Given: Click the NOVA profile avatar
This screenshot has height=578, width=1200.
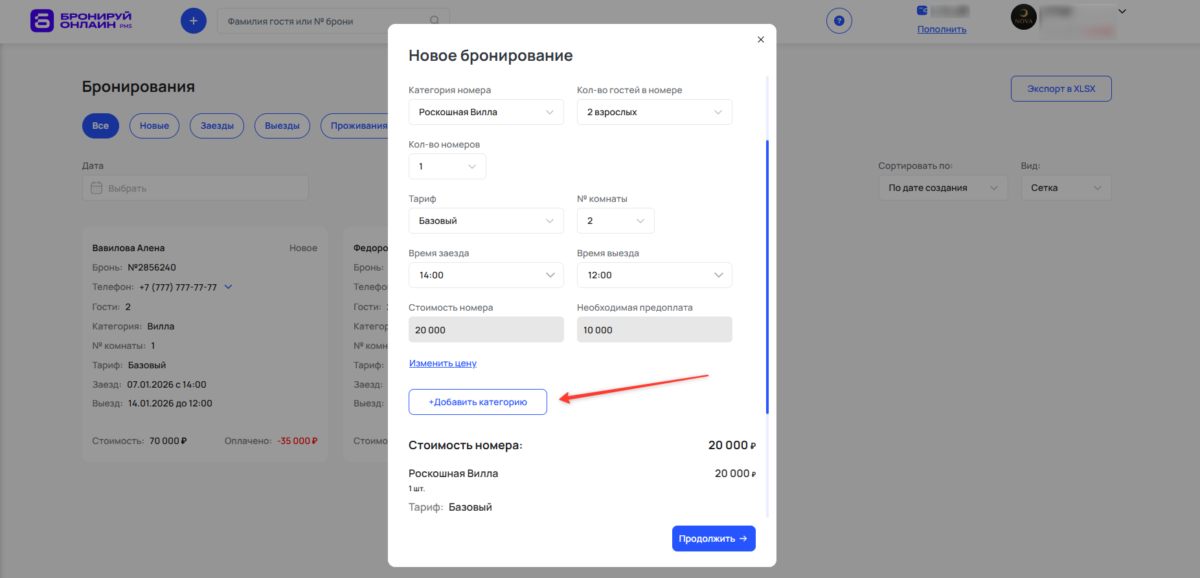Looking at the screenshot, I should [x=1023, y=18].
